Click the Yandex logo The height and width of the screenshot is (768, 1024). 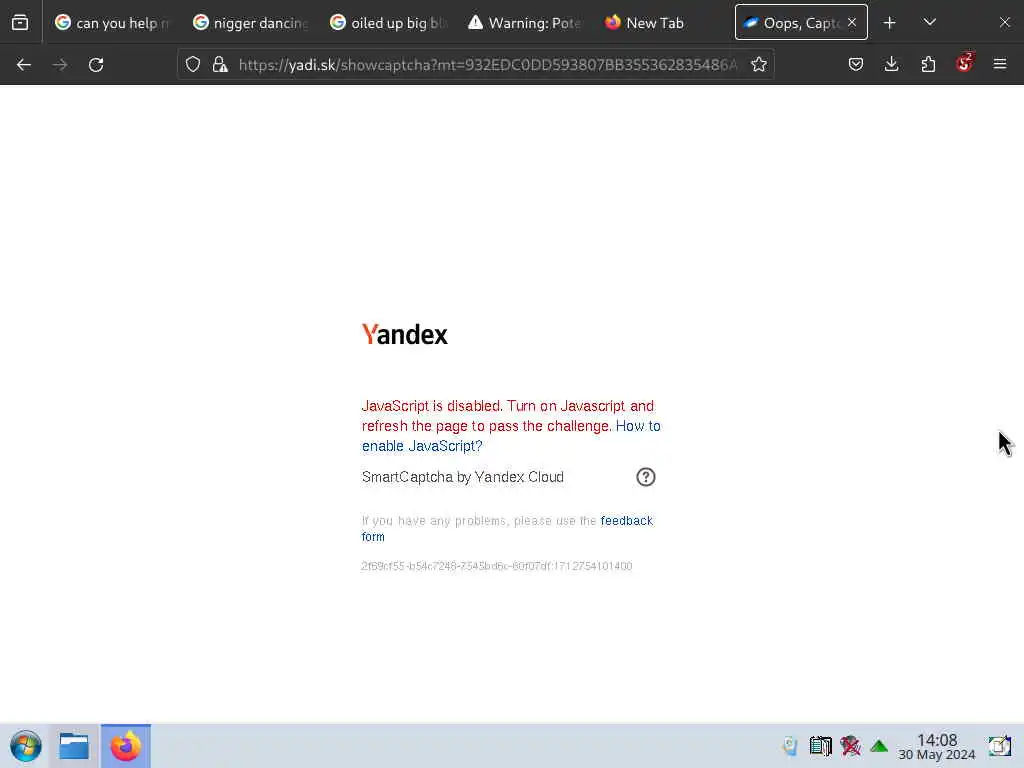click(405, 334)
